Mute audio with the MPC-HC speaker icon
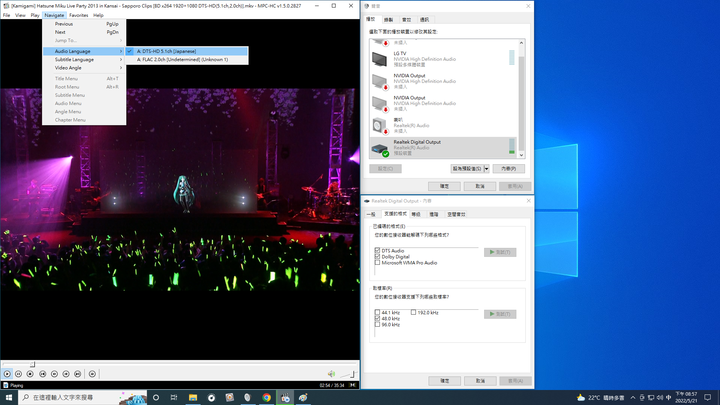 (x=331, y=374)
